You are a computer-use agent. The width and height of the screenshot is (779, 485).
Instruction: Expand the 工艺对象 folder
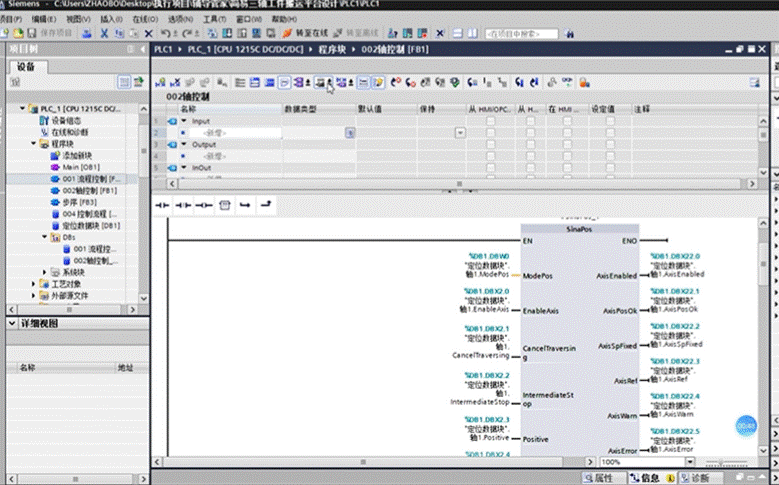34,284
